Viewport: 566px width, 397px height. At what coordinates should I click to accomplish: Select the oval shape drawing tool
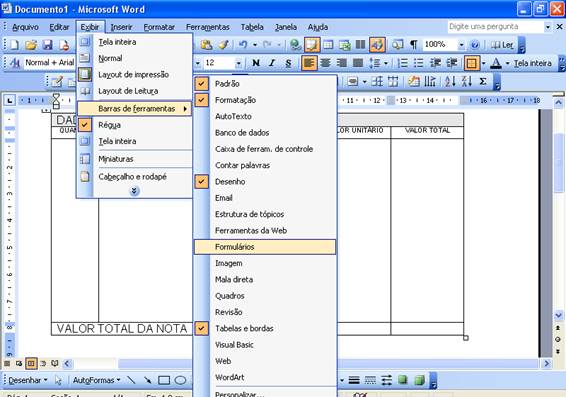(x=180, y=380)
